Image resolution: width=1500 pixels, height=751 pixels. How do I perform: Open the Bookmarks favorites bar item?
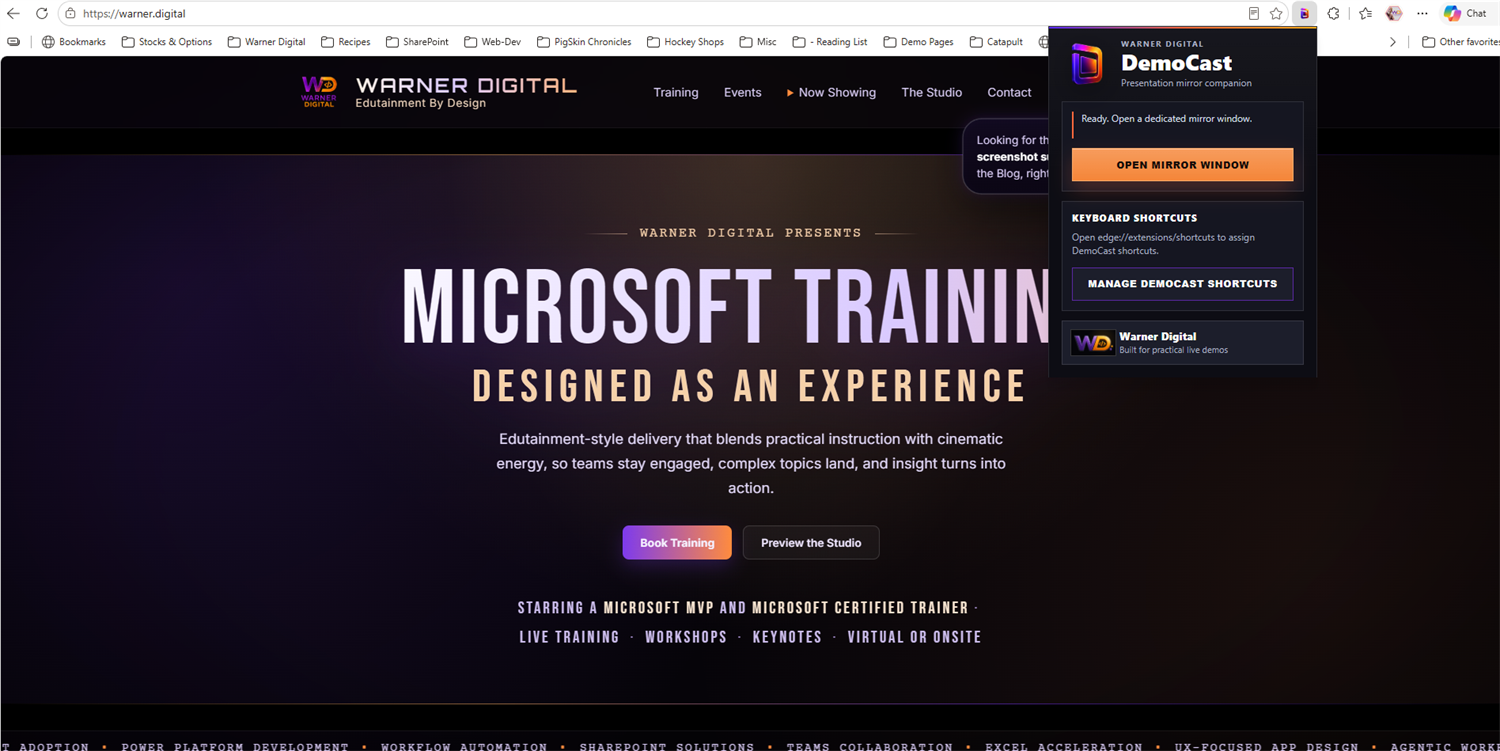click(x=73, y=42)
